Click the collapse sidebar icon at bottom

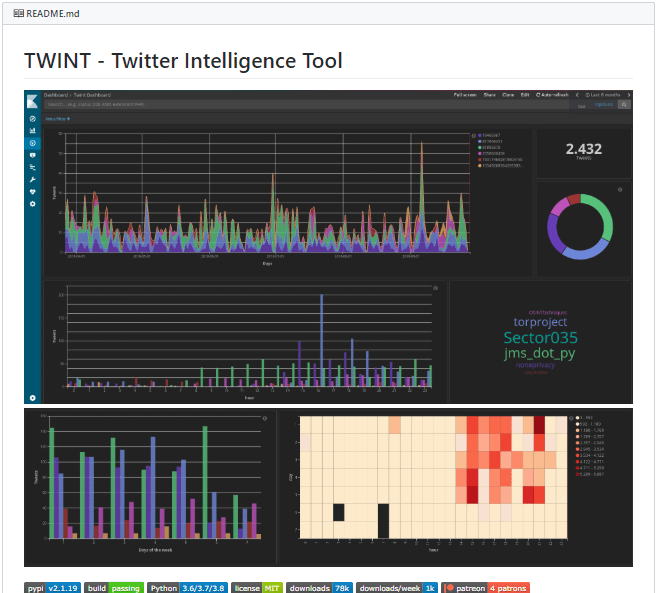tap(33, 398)
